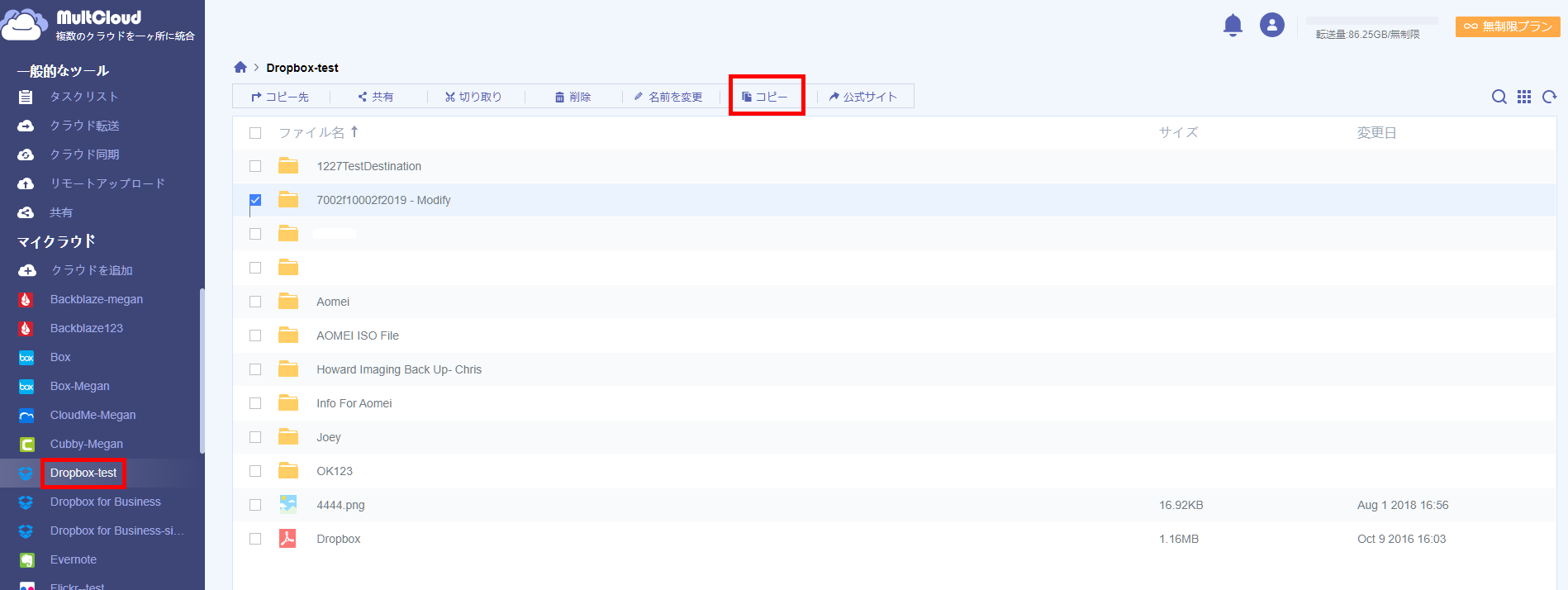Click the cloud transfer icon in sidebar
This screenshot has width=1568, height=590.
tap(26, 126)
